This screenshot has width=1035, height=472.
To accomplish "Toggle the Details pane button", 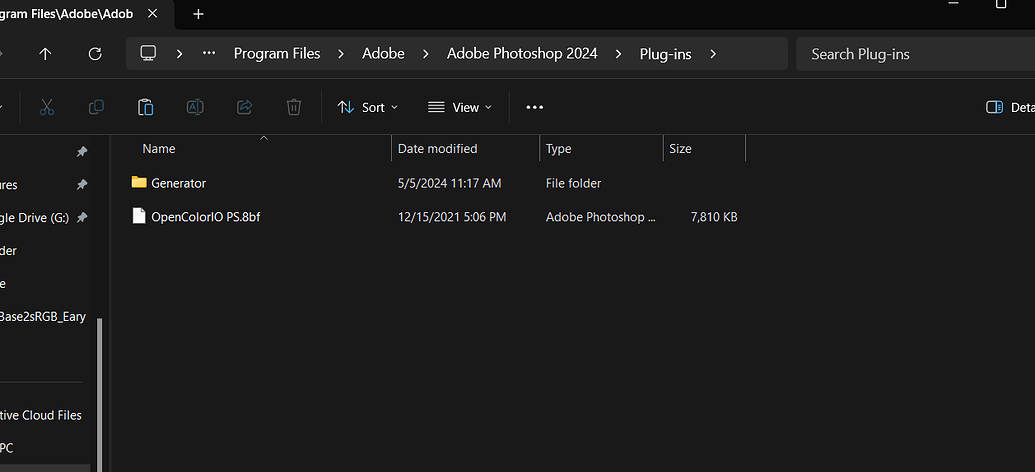I will [x=1010, y=107].
